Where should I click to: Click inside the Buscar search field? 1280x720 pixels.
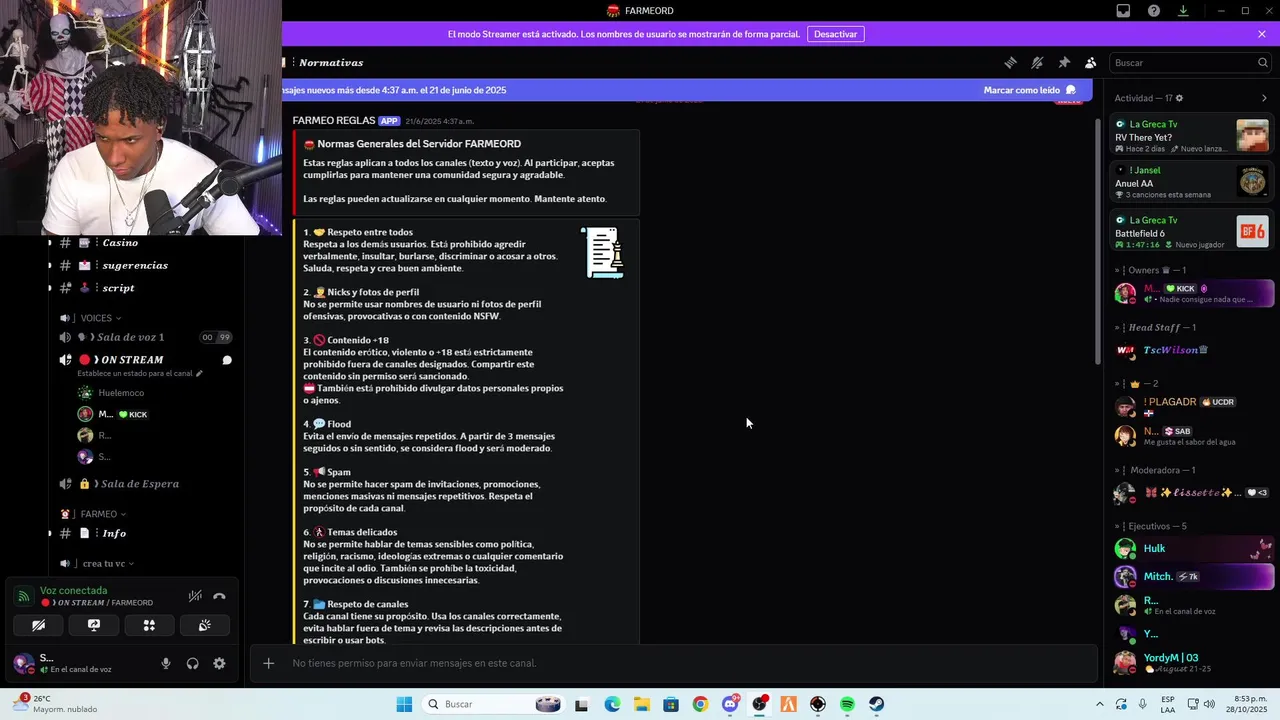1190,62
